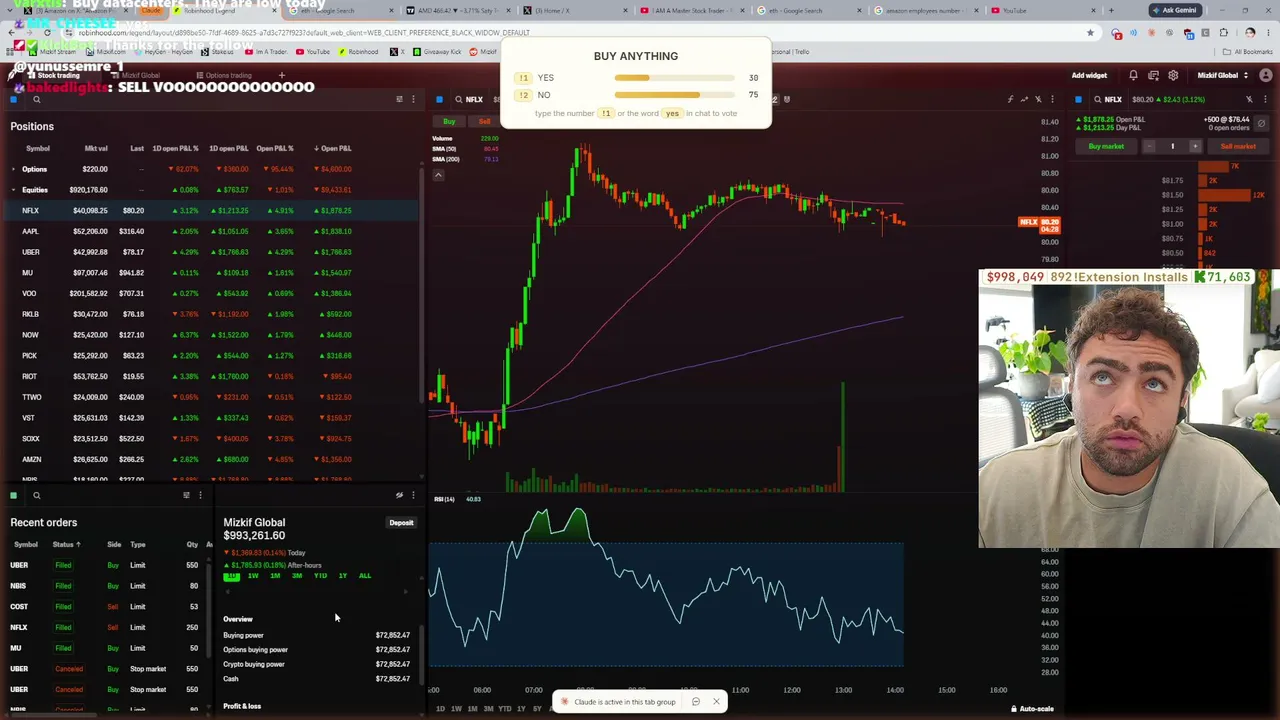Open account widget three-dot menu
The height and width of the screenshot is (720, 1280).
(x=413, y=495)
